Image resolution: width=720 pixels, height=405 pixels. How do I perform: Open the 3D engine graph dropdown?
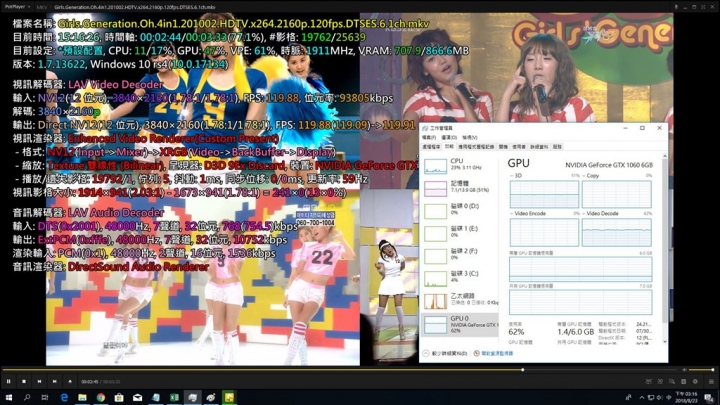click(517, 175)
